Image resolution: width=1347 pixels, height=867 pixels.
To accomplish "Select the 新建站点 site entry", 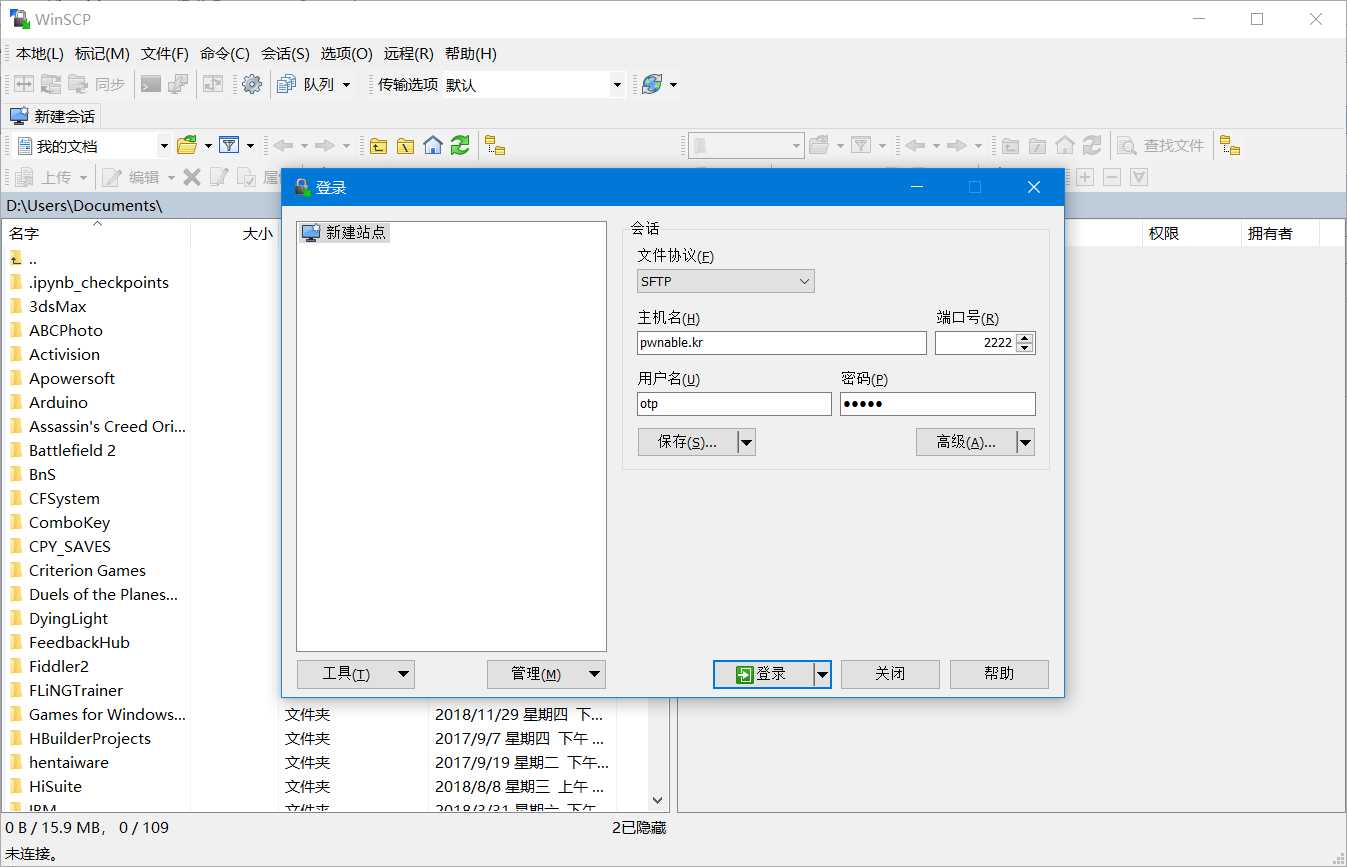I will pos(345,232).
